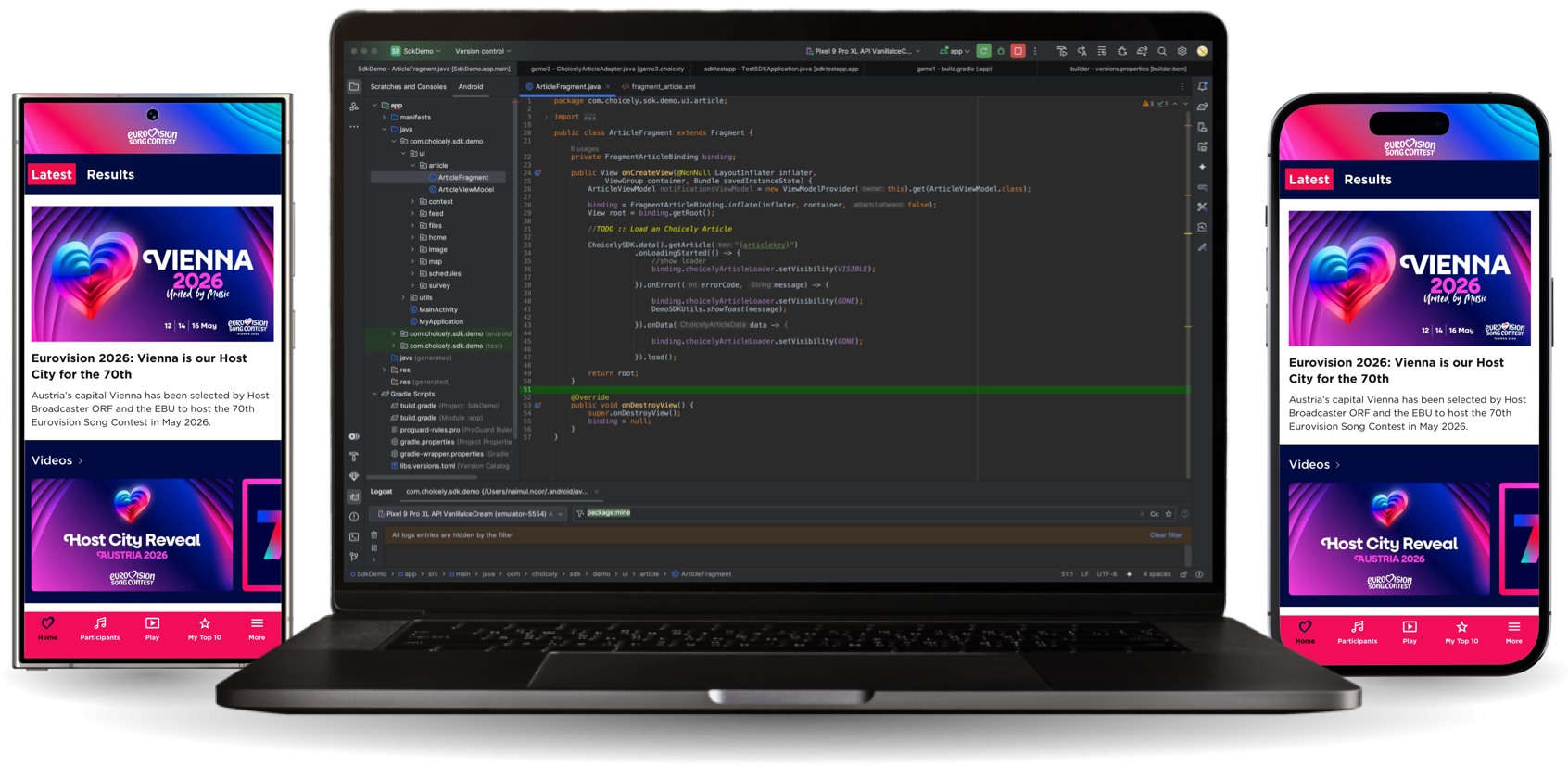
Task: Open the Build hammer tool window
Action: (x=354, y=457)
